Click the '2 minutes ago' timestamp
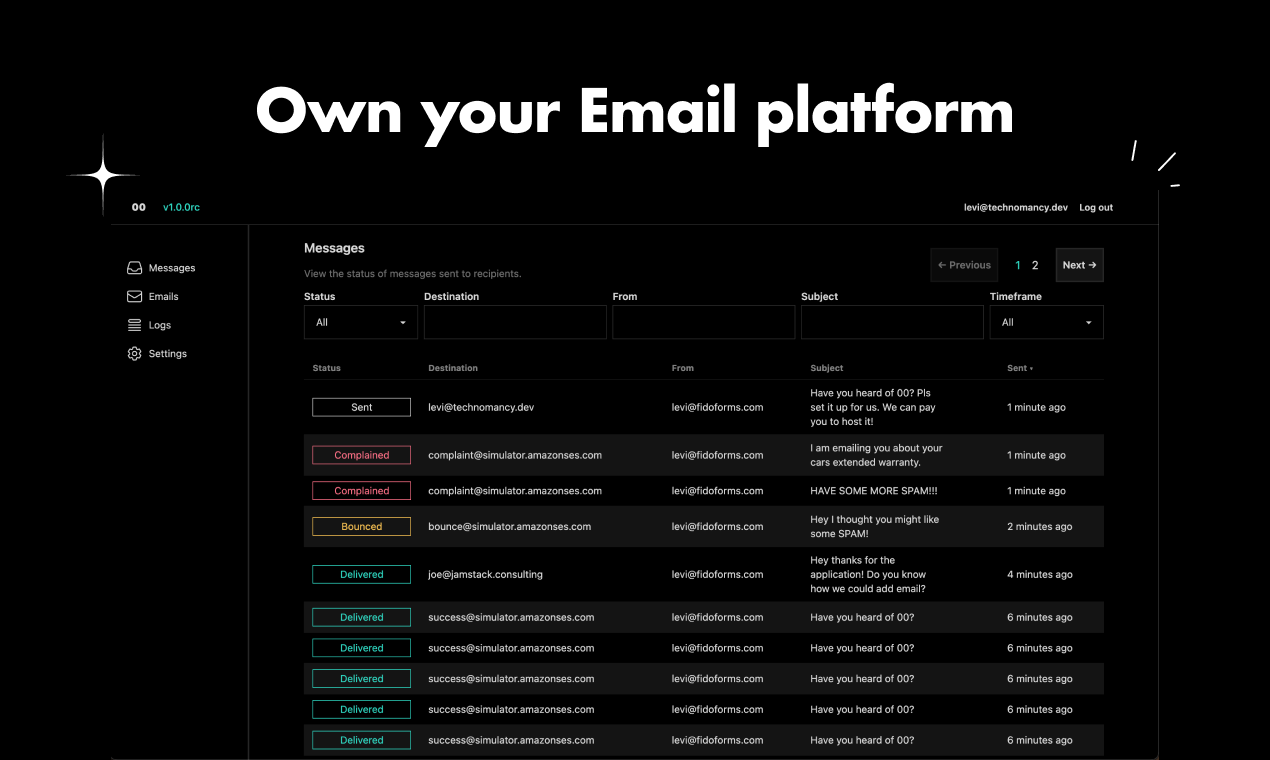Screen dimensions: 1270x760 pyautogui.click(x=1040, y=527)
